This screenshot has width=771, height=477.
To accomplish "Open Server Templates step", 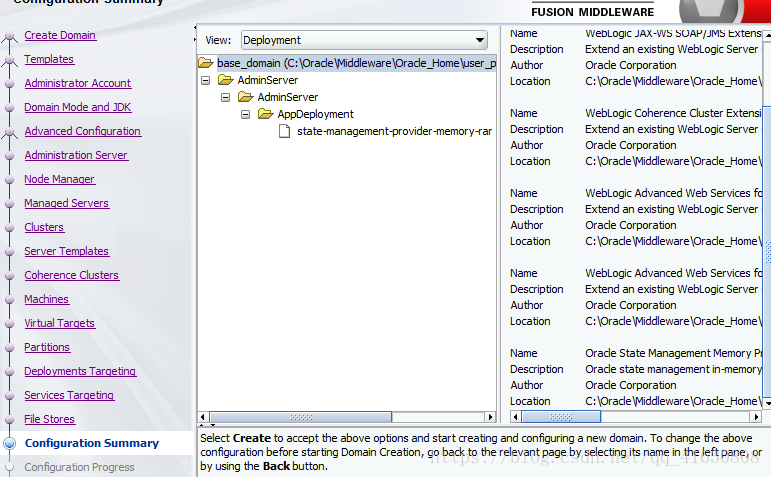I will [66, 251].
